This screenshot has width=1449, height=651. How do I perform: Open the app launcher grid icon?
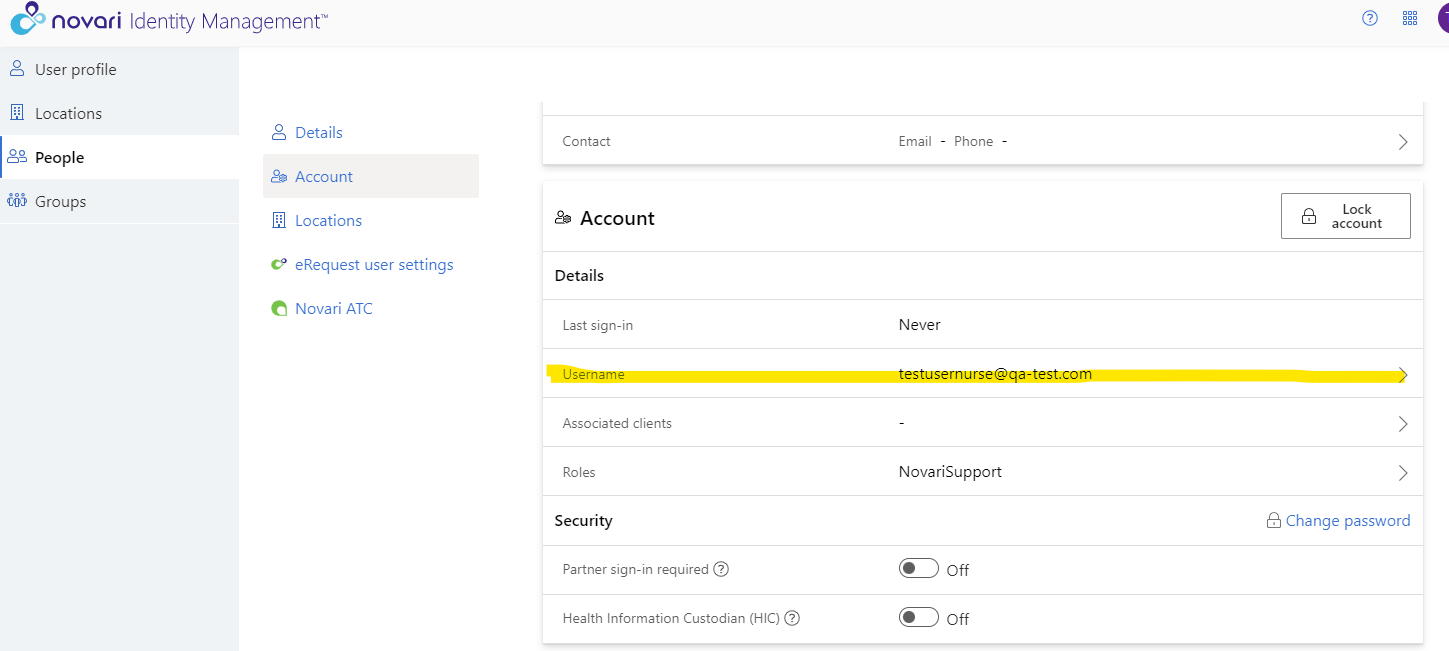(1410, 18)
